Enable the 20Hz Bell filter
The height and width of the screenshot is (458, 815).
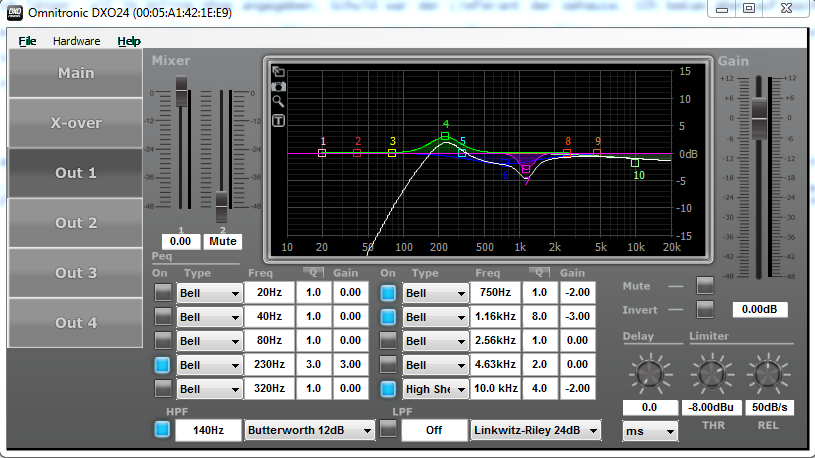pyautogui.click(x=163, y=292)
